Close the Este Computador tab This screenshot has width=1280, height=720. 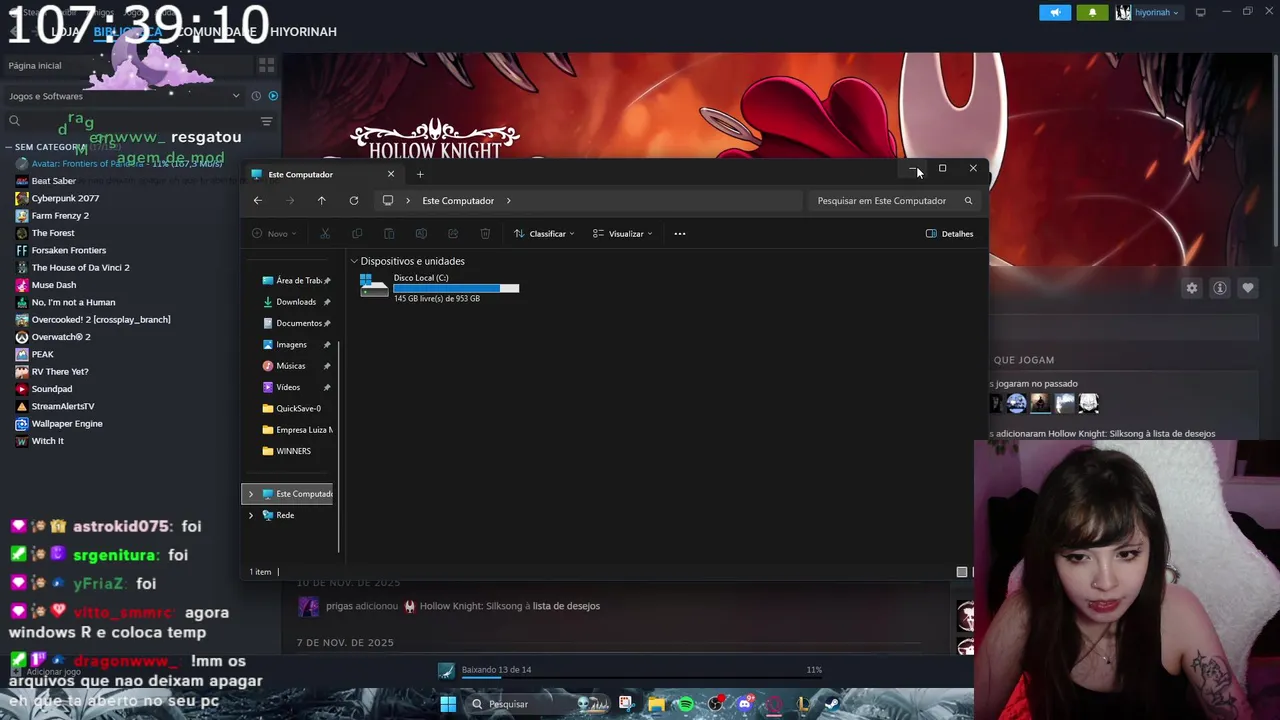point(391,174)
